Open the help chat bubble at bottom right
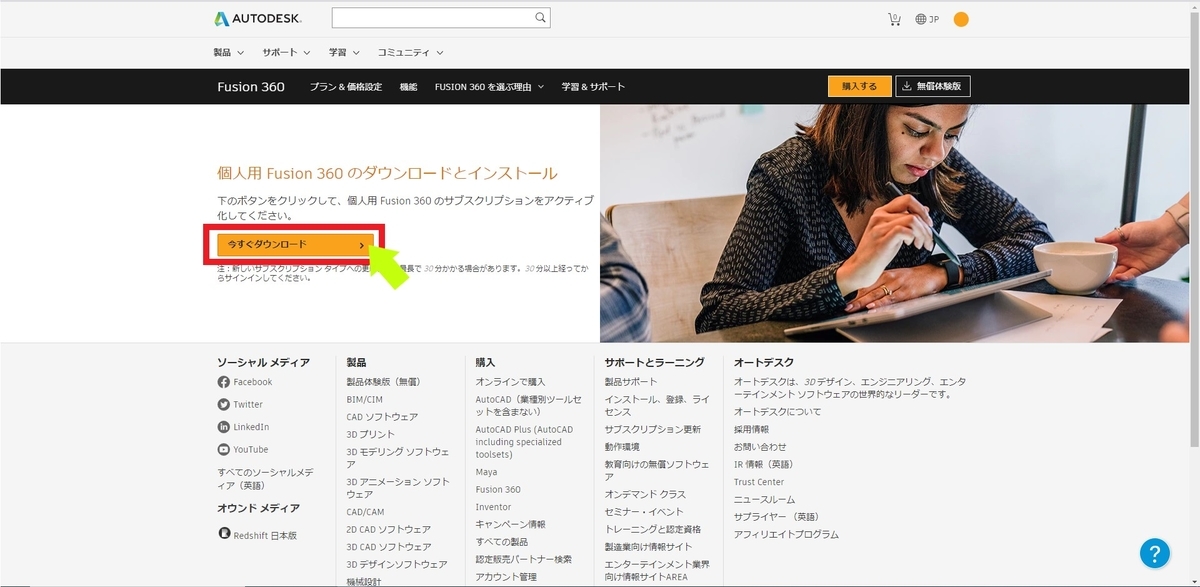The height and width of the screenshot is (587, 1200). click(1155, 553)
